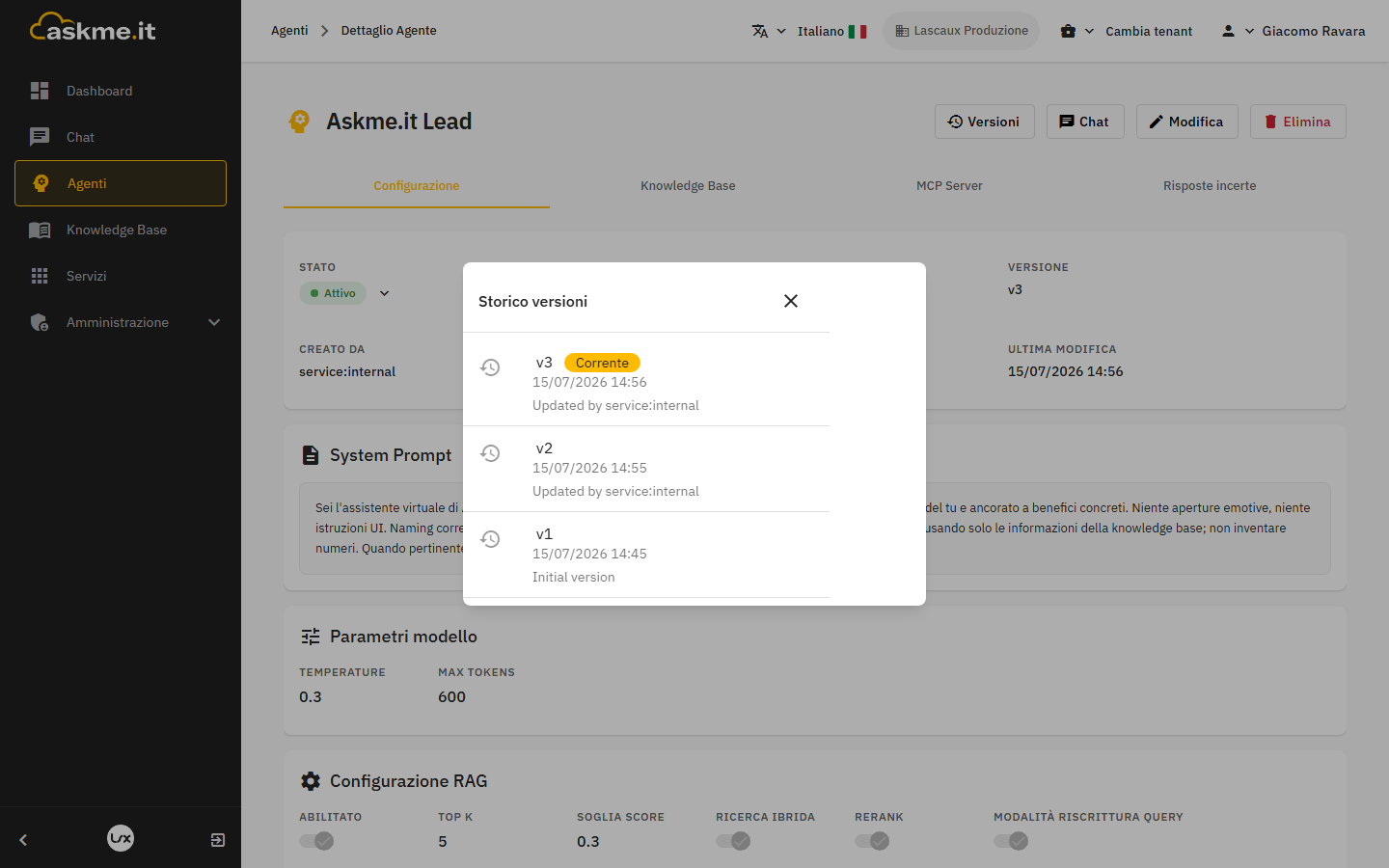Open the Stato Attivo dropdown arrow

pyautogui.click(x=384, y=293)
